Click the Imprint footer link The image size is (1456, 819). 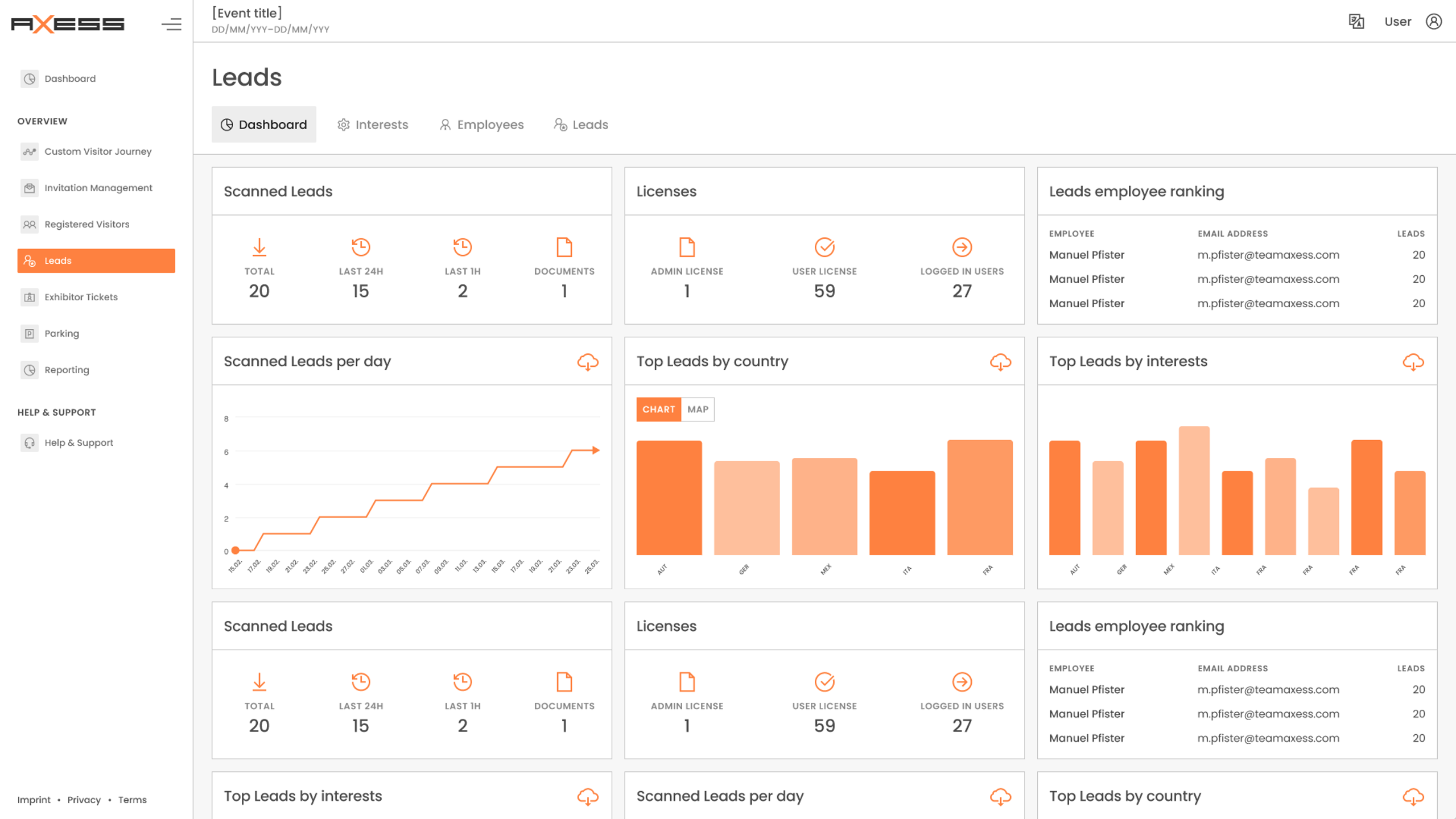click(34, 800)
